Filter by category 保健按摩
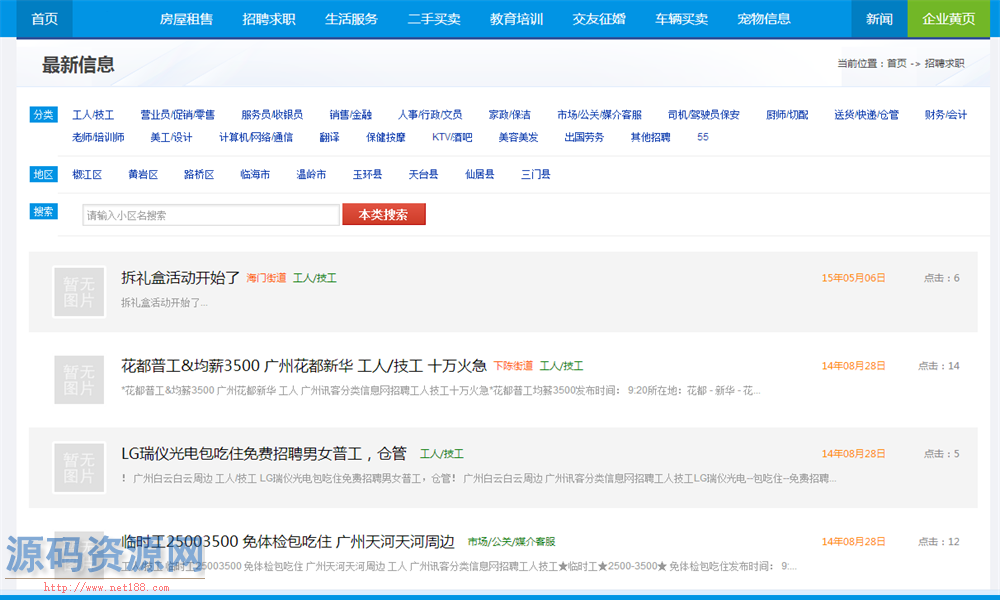The image size is (1000, 600). pyautogui.click(x=386, y=137)
